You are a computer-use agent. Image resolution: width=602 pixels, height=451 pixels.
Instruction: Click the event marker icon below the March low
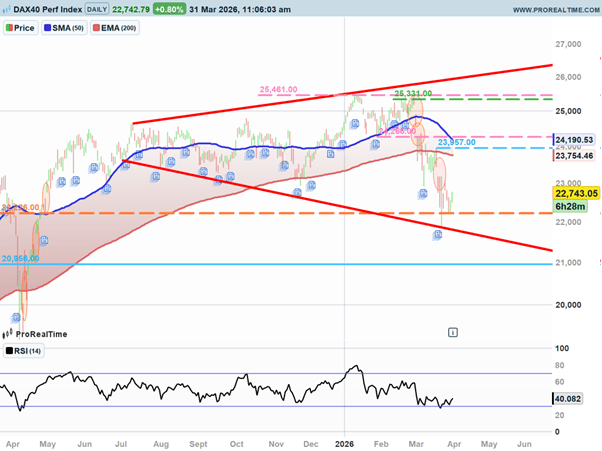[437, 235]
